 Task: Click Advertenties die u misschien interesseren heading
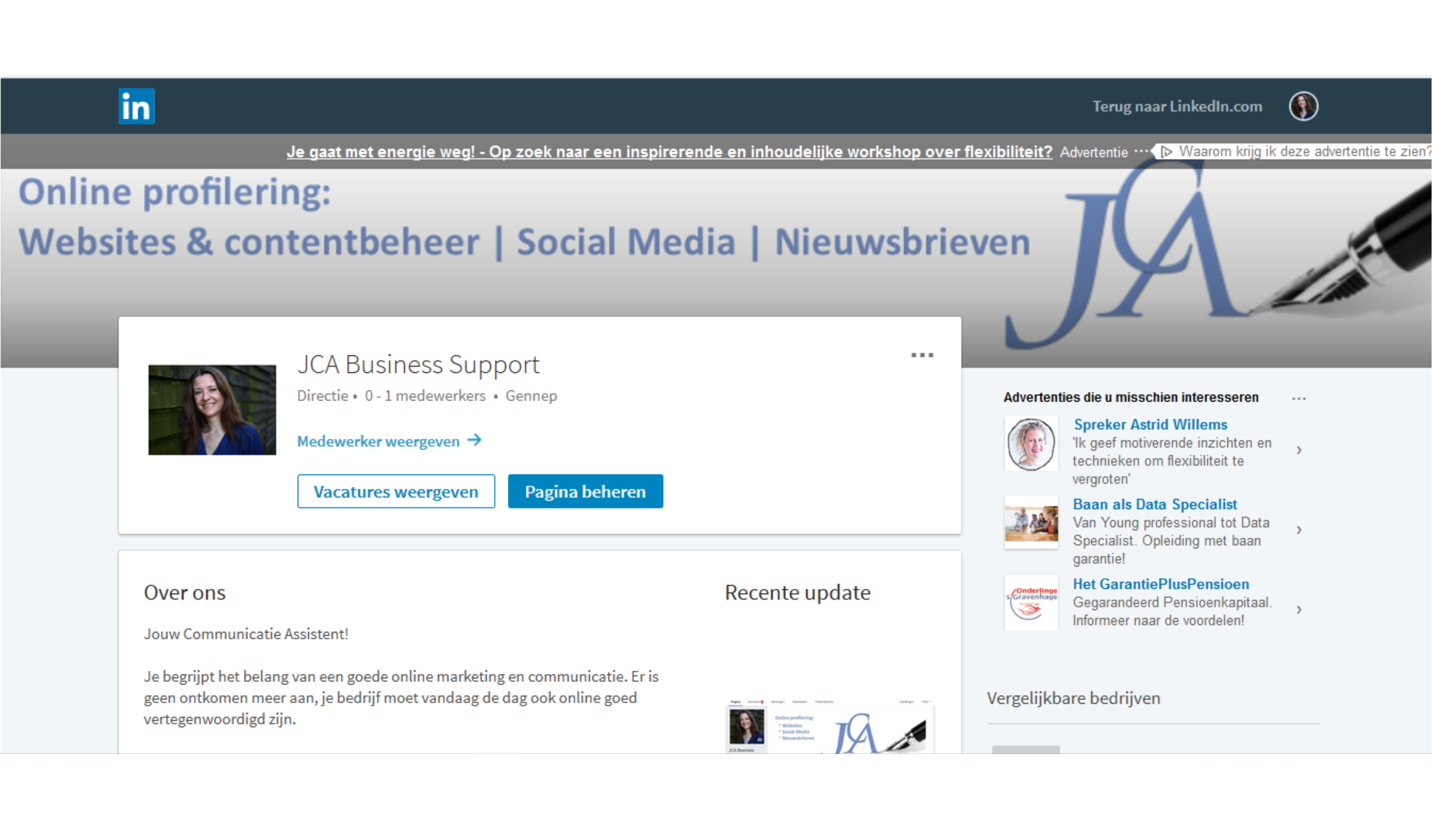click(x=1131, y=397)
